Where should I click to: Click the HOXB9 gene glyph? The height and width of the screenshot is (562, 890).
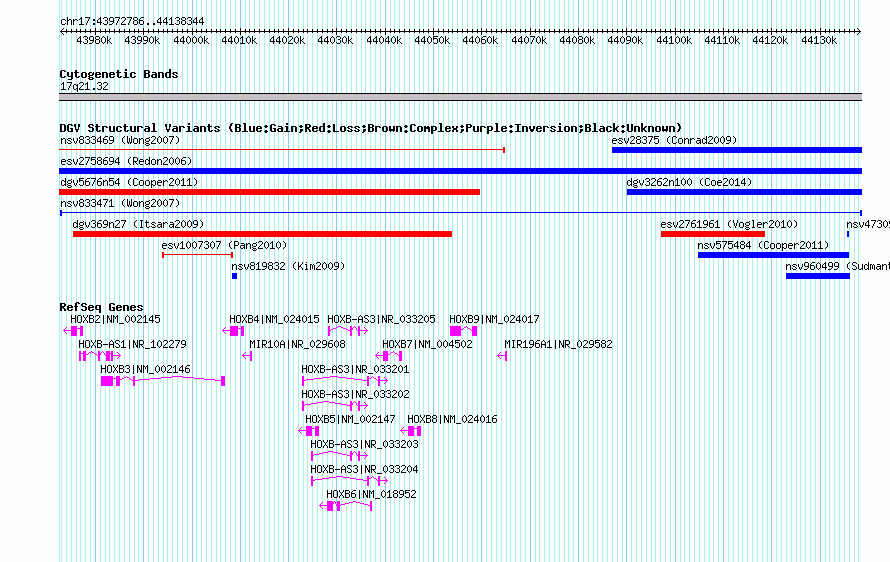click(463, 331)
